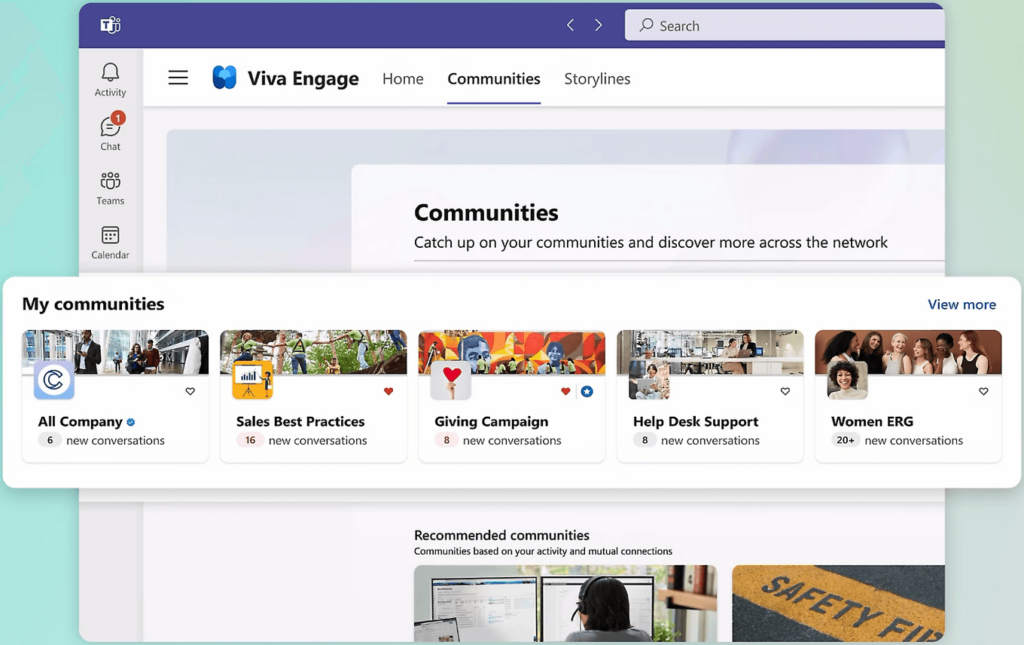Open Chat with one unread badge

pyautogui.click(x=110, y=132)
